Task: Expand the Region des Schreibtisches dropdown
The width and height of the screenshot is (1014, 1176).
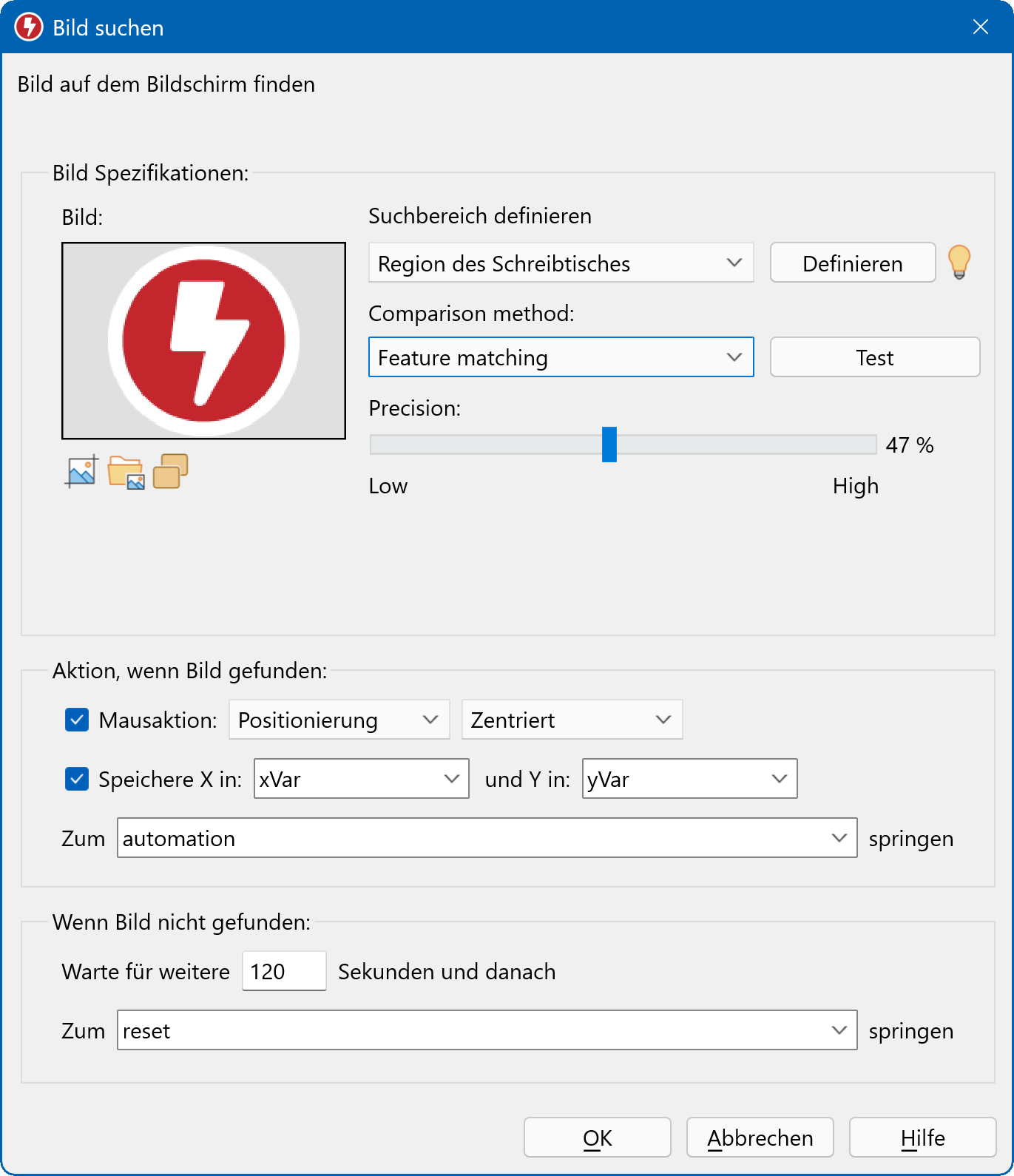Action: click(561, 263)
